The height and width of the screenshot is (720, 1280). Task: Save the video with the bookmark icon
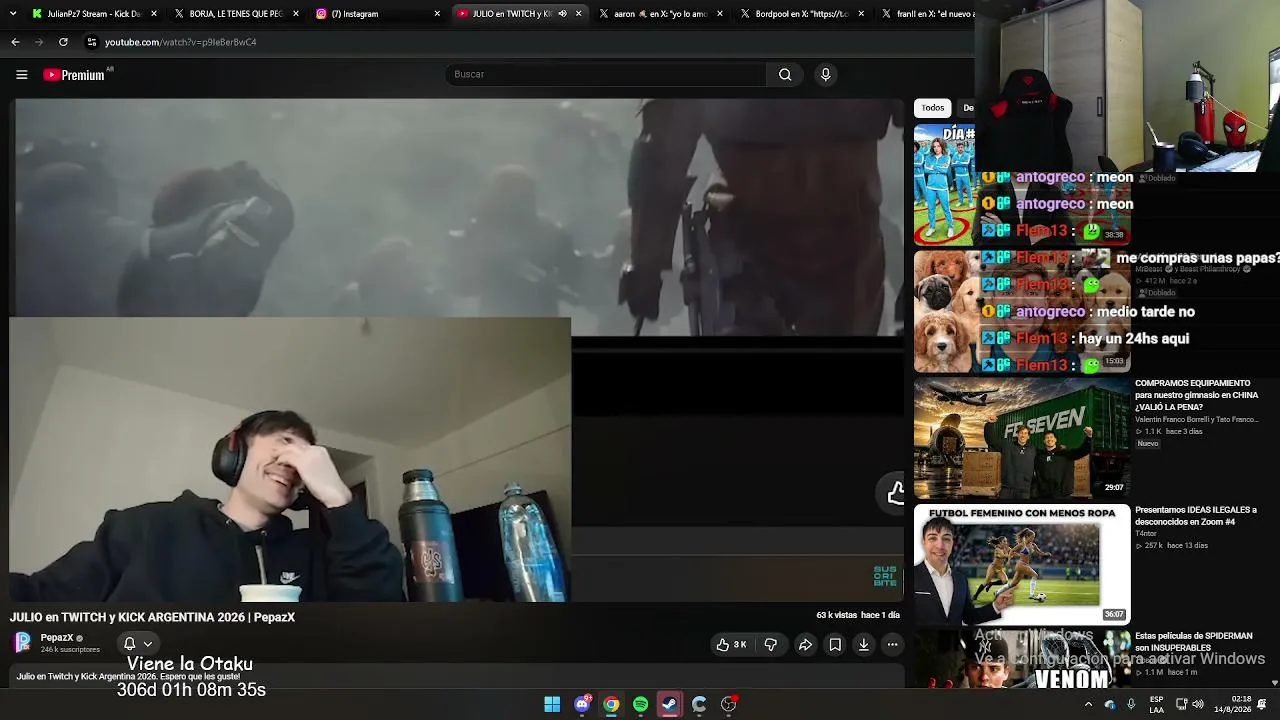(835, 645)
